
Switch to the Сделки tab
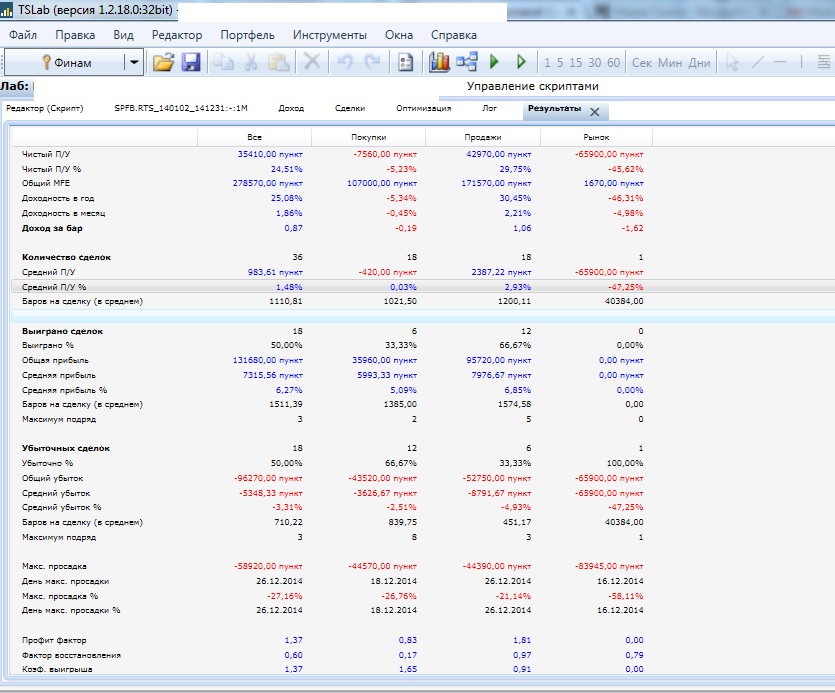click(x=350, y=108)
